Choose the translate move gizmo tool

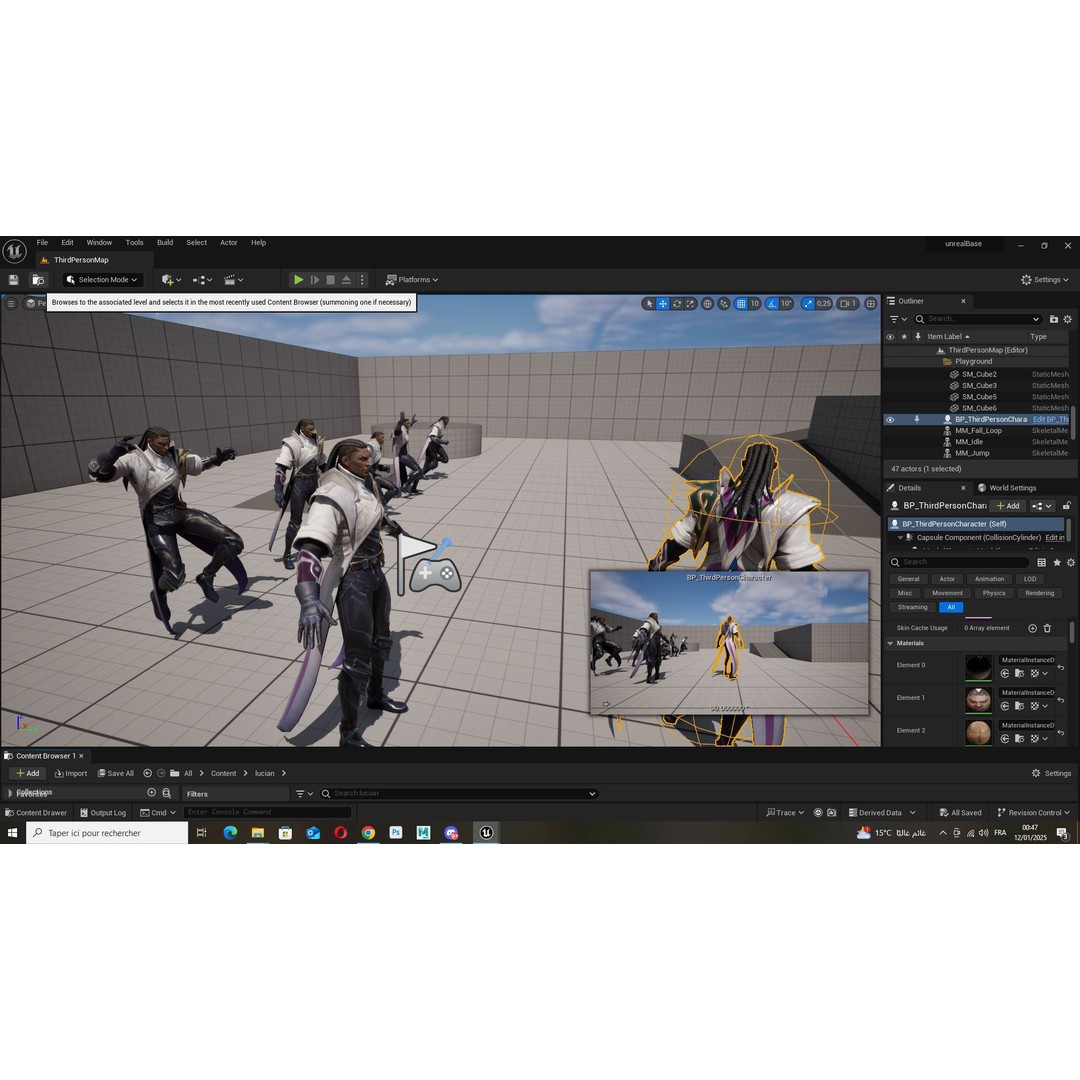tap(663, 304)
